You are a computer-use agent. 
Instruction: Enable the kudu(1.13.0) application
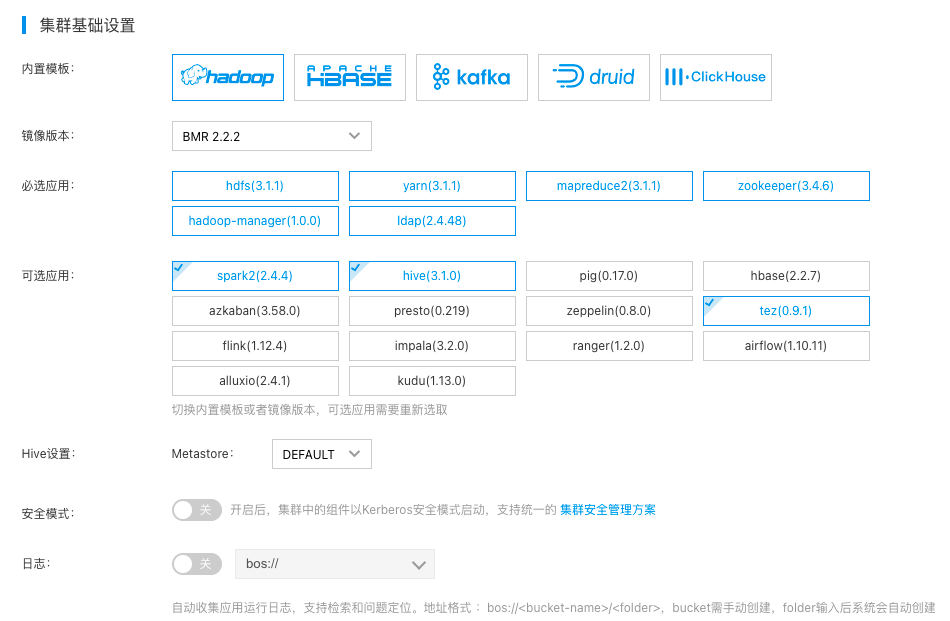tap(432, 381)
